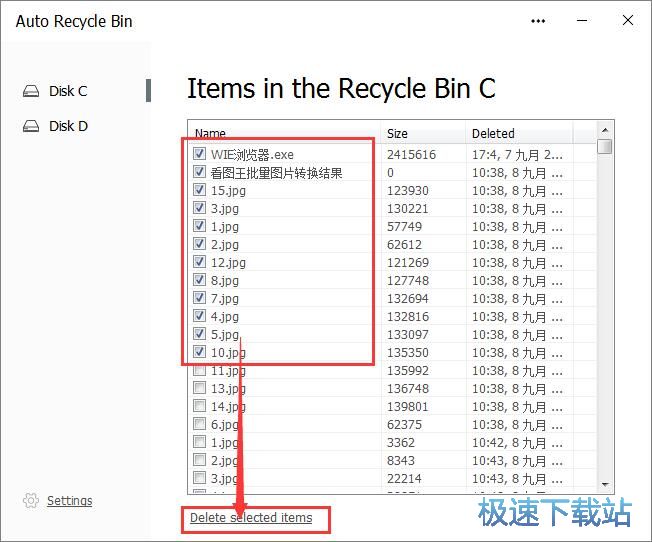Screen dimensions: 652x542
Task: Open the three-dots menu in title bar
Action: click(x=538, y=21)
